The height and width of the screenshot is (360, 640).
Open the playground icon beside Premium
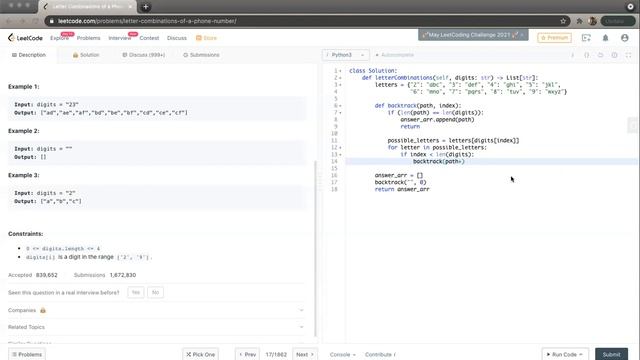tap(586, 38)
